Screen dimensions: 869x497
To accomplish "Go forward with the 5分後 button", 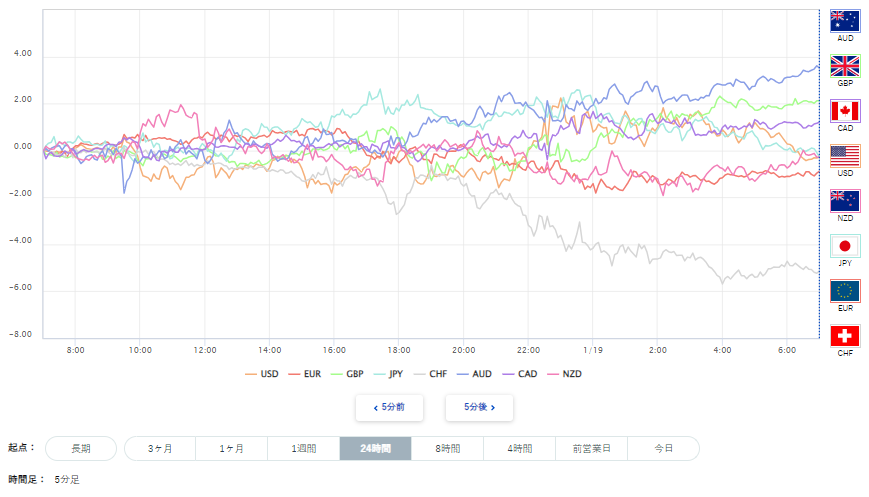I will pyautogui.click(x=479, y=407).
